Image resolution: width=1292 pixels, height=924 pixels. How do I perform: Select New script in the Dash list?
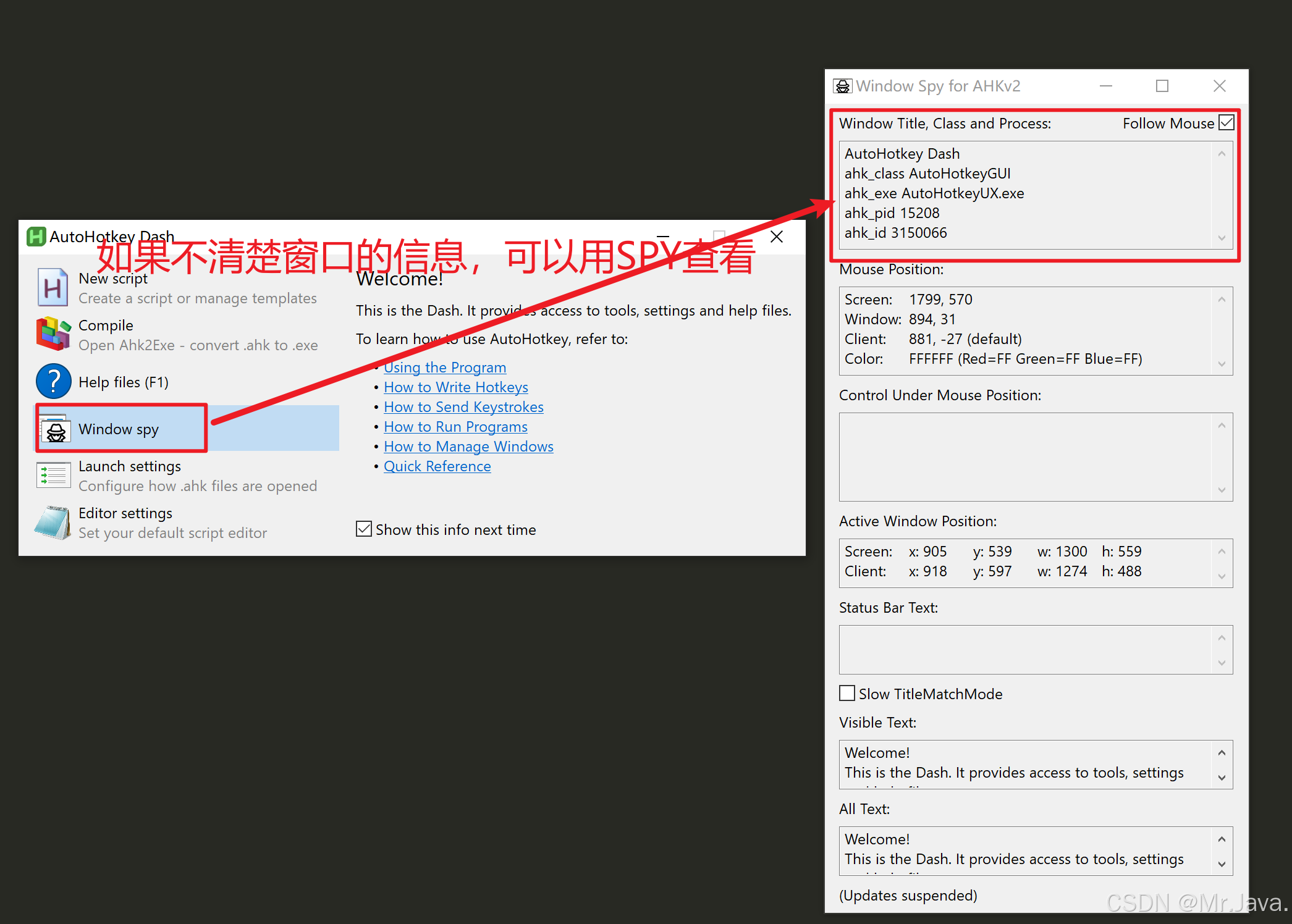coord(186,288)
